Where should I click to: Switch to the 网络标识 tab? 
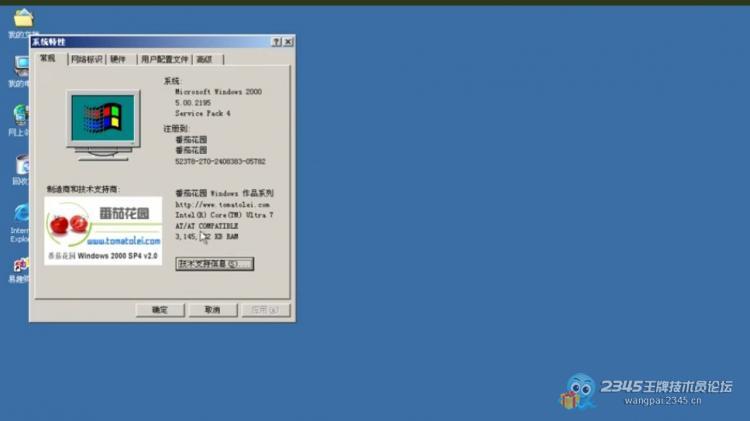87,59
